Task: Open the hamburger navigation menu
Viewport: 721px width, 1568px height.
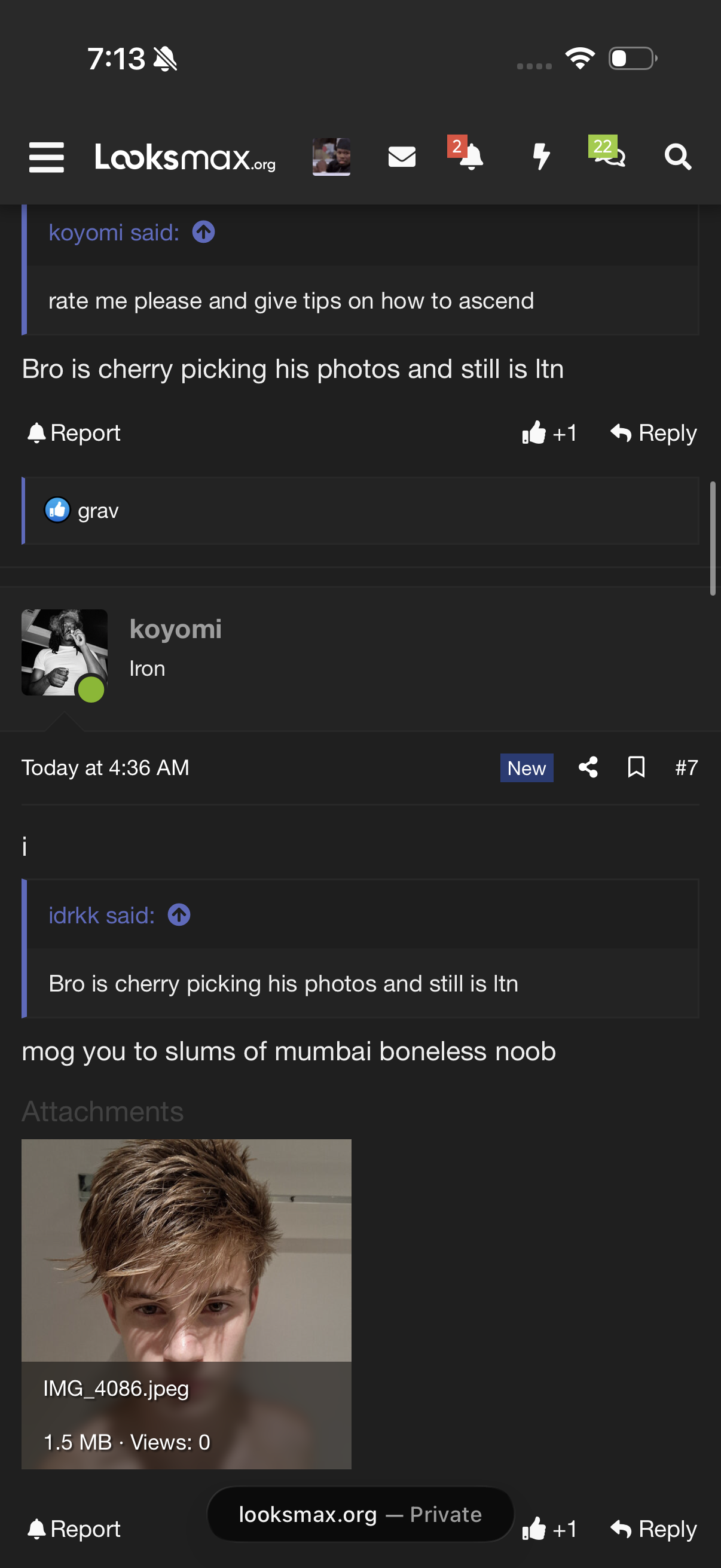Action: pos(46,157)
